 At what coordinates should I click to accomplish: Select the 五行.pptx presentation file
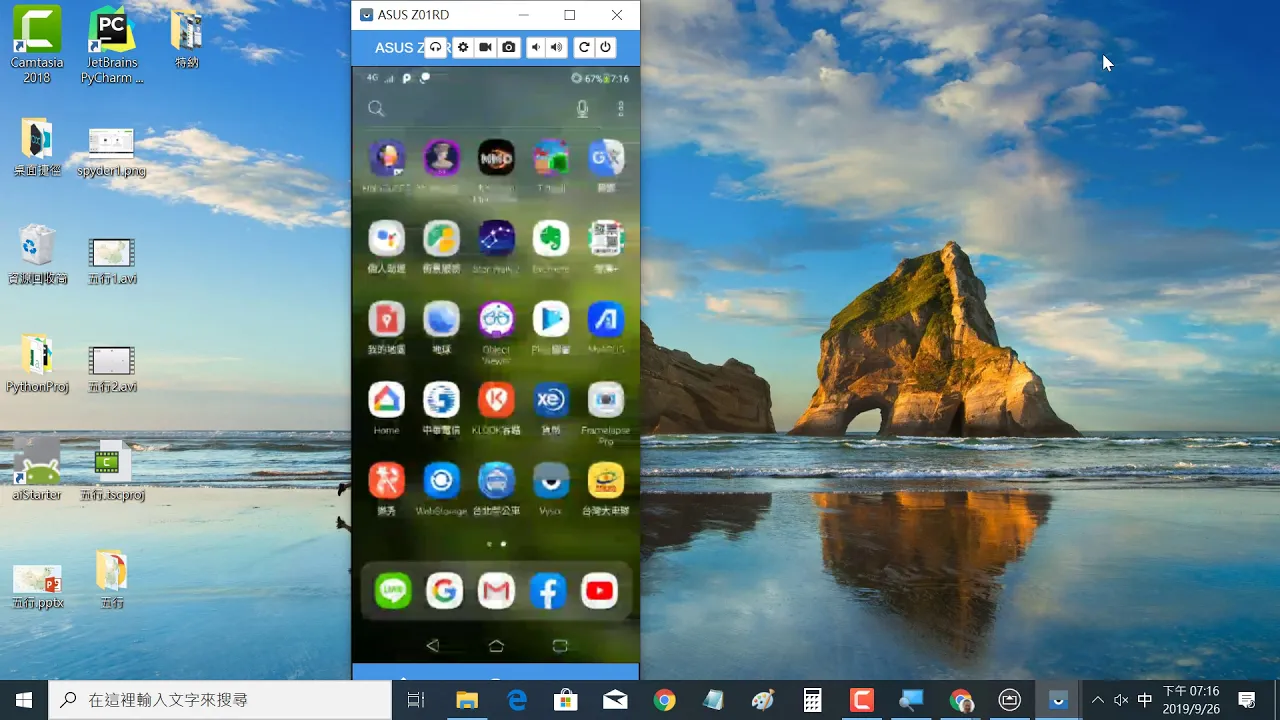coord(38,587)
